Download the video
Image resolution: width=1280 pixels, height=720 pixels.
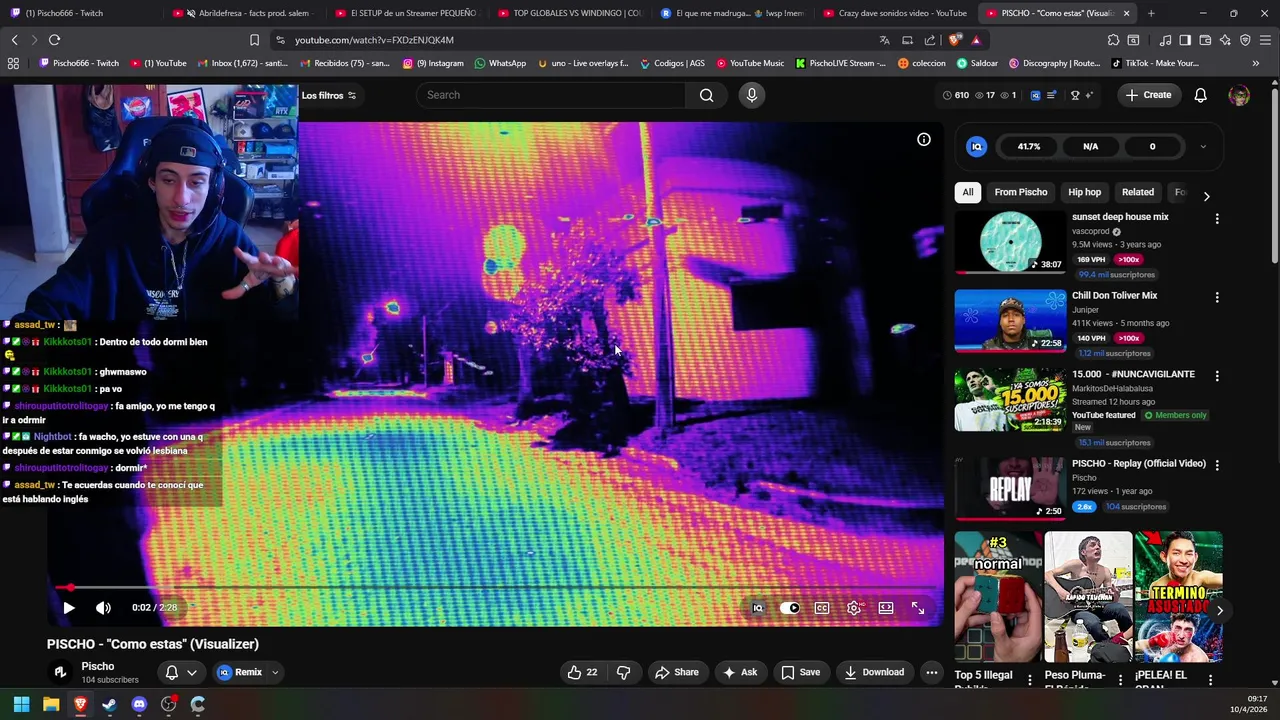(x=874, y=672)
